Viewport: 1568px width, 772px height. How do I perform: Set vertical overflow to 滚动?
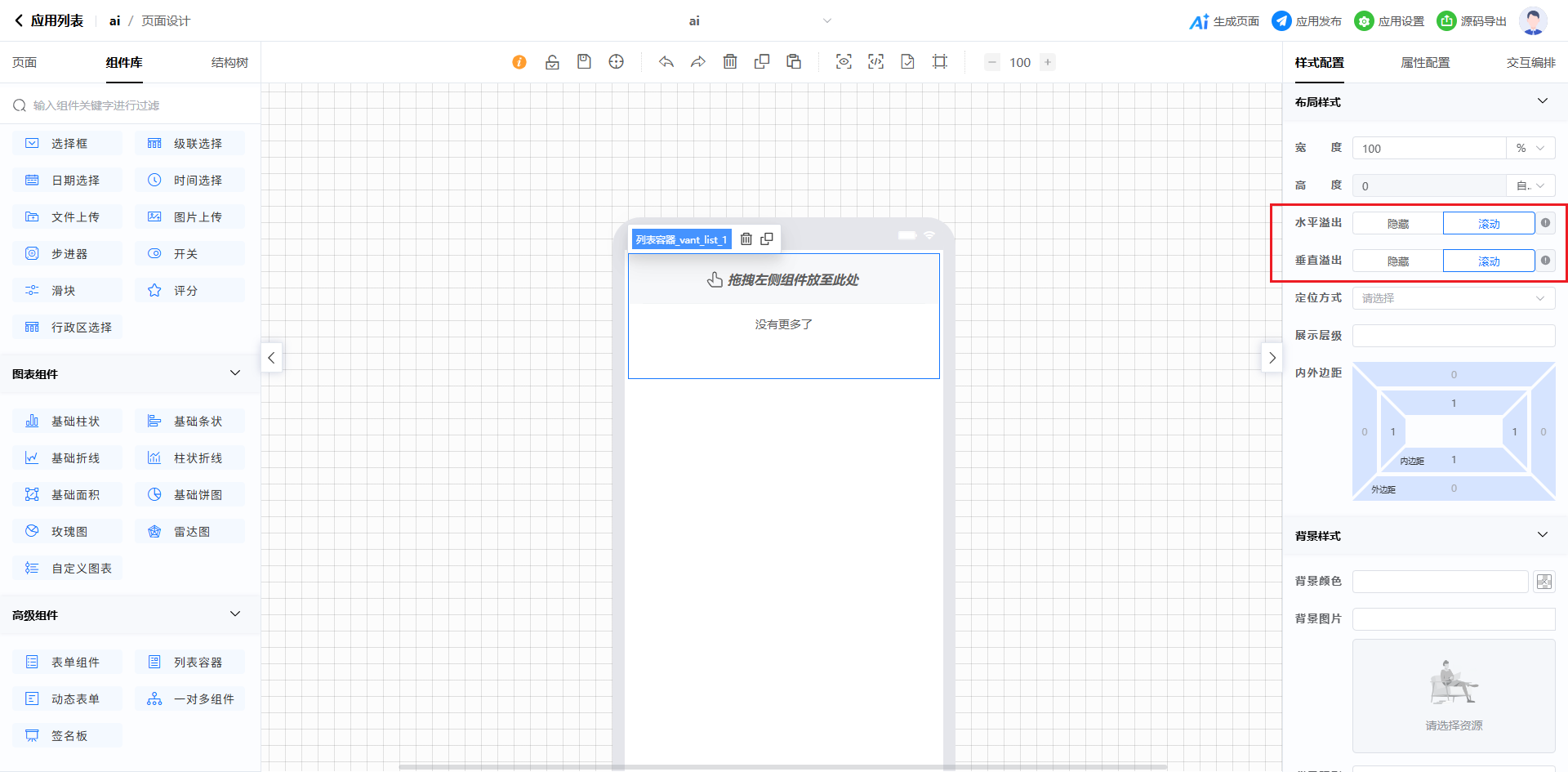coord(1488,261)
